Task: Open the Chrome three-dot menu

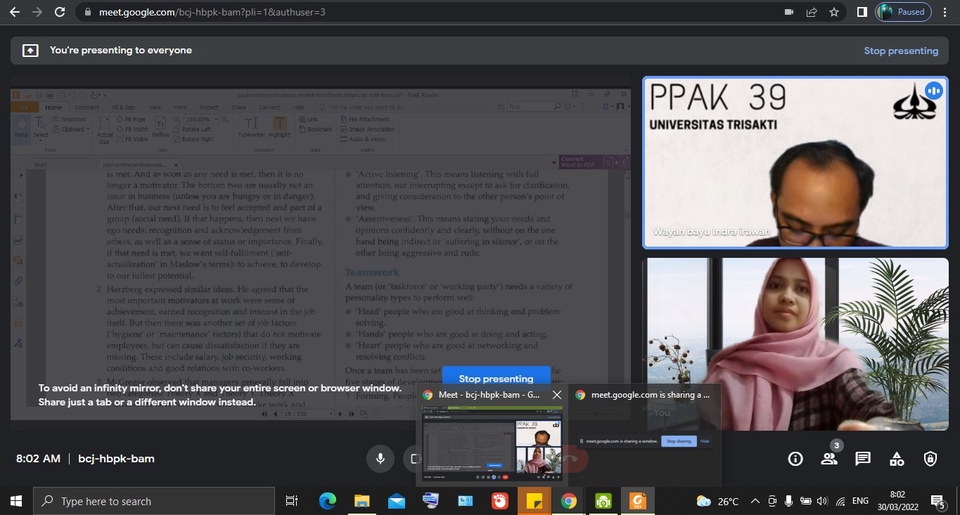Action: click(x=945, y=12)
